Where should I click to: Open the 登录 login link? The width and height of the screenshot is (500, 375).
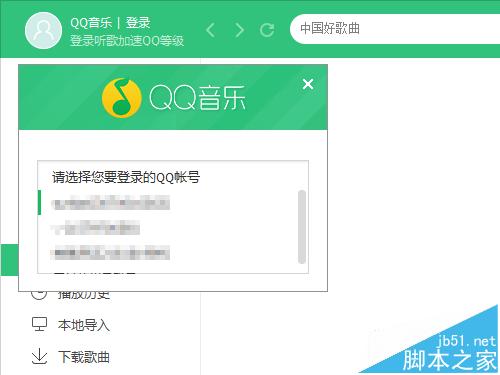(138, 23)
